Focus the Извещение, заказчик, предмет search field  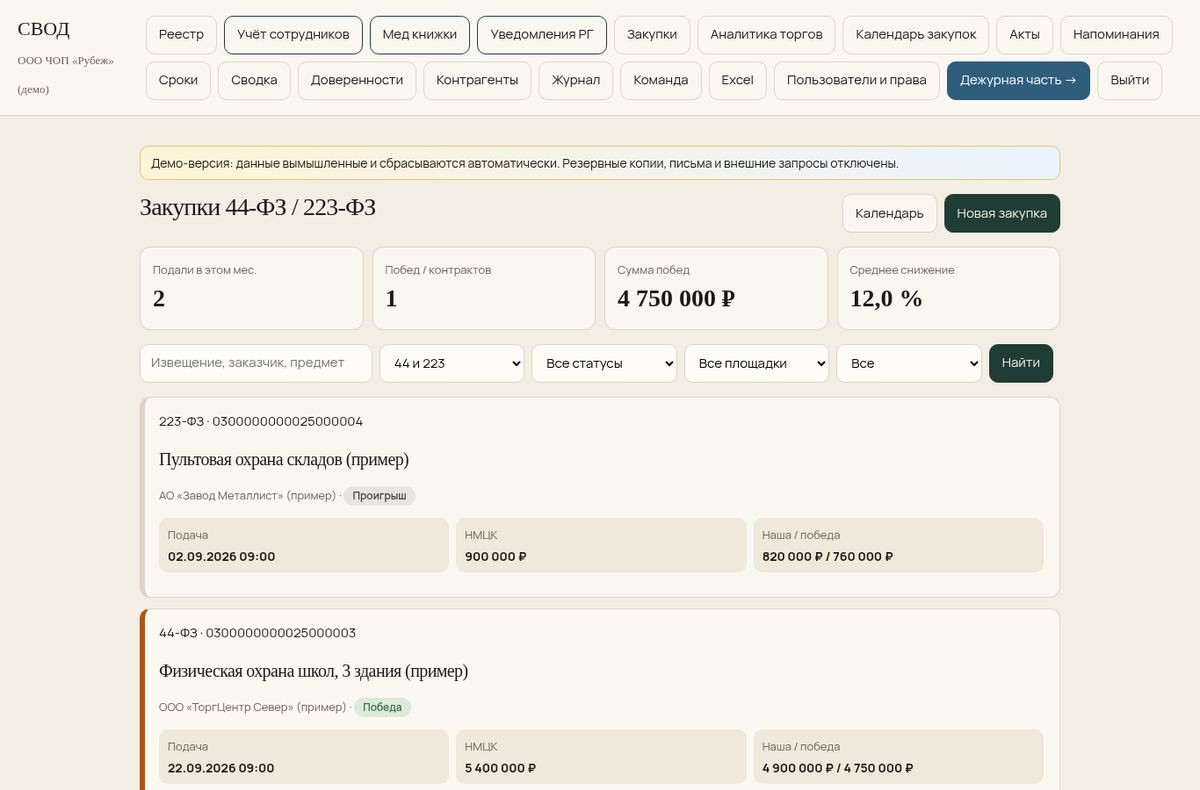pyautogui.click(x=256, y=363)
